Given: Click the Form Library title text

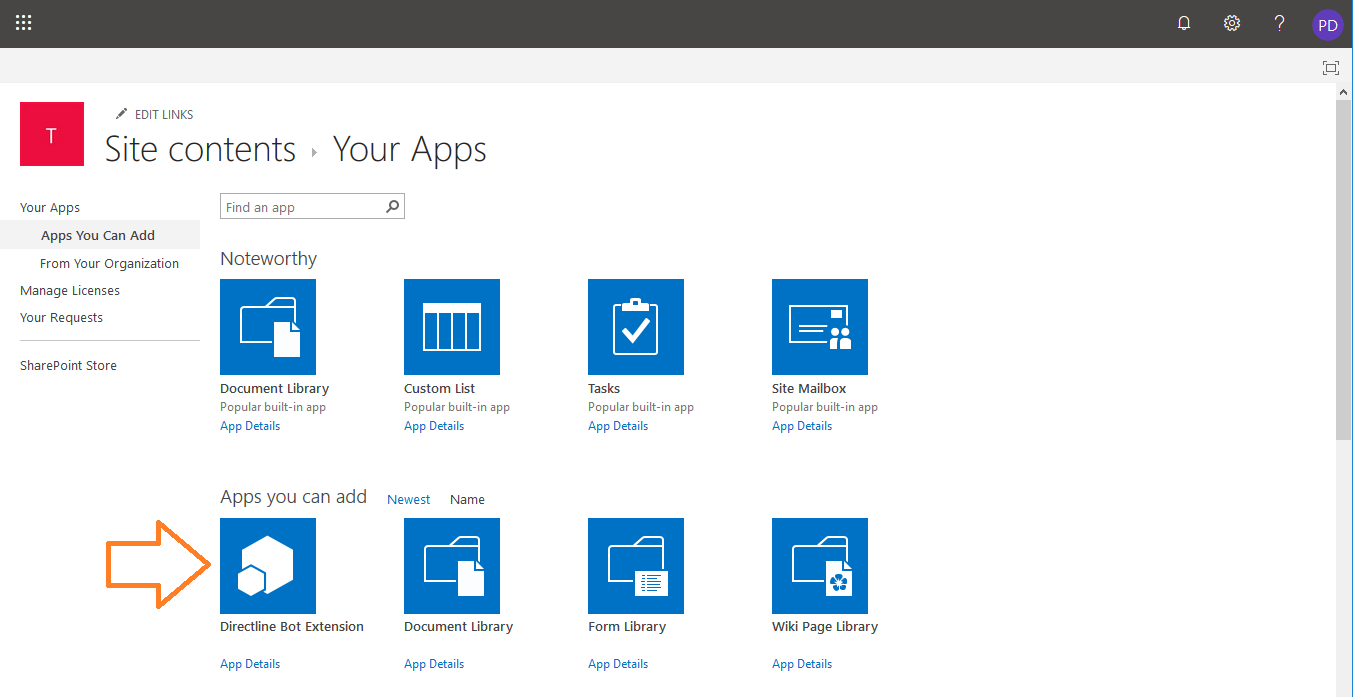Looking at the screenshot, I should [x=627, y=627].
